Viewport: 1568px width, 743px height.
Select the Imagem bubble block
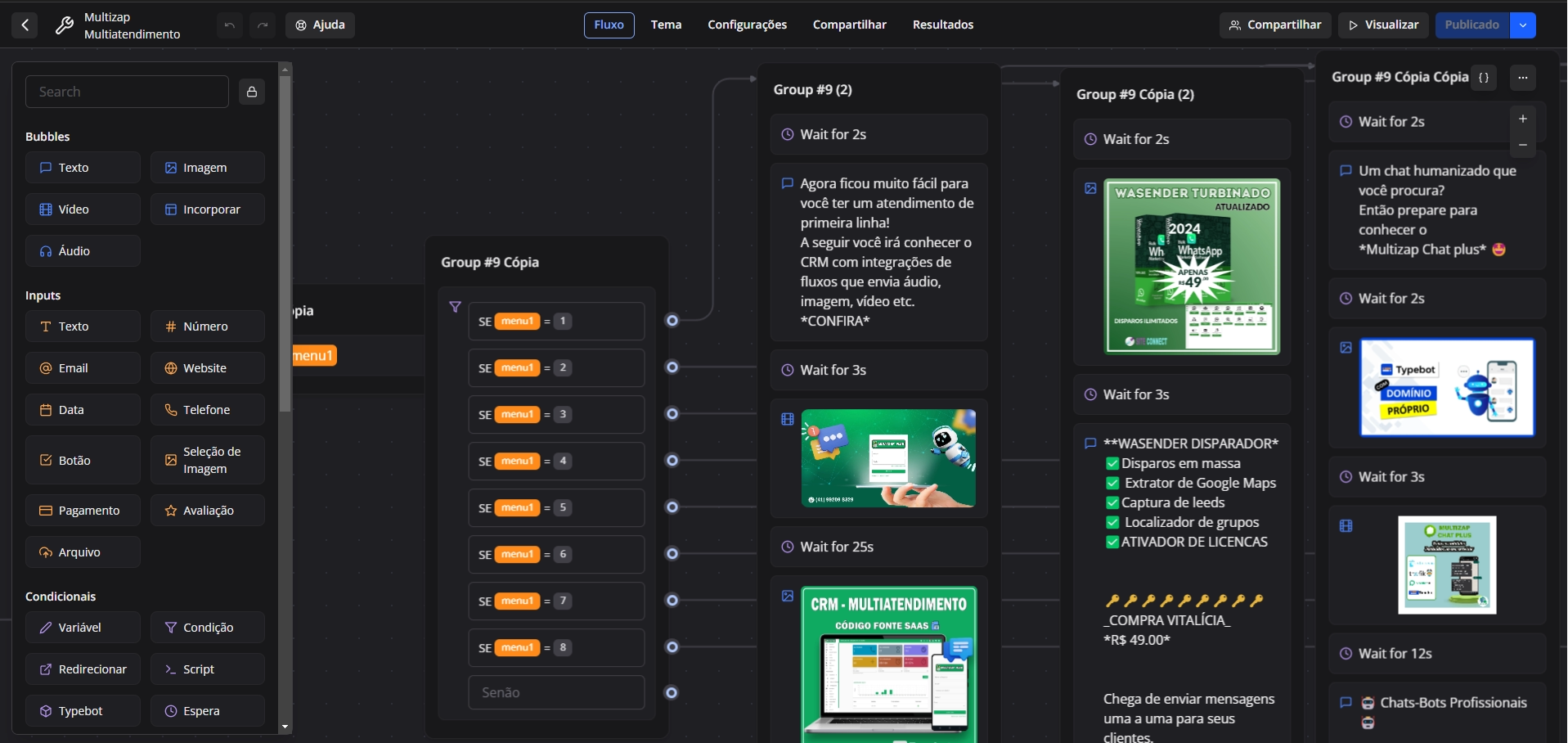click(208, 168)
